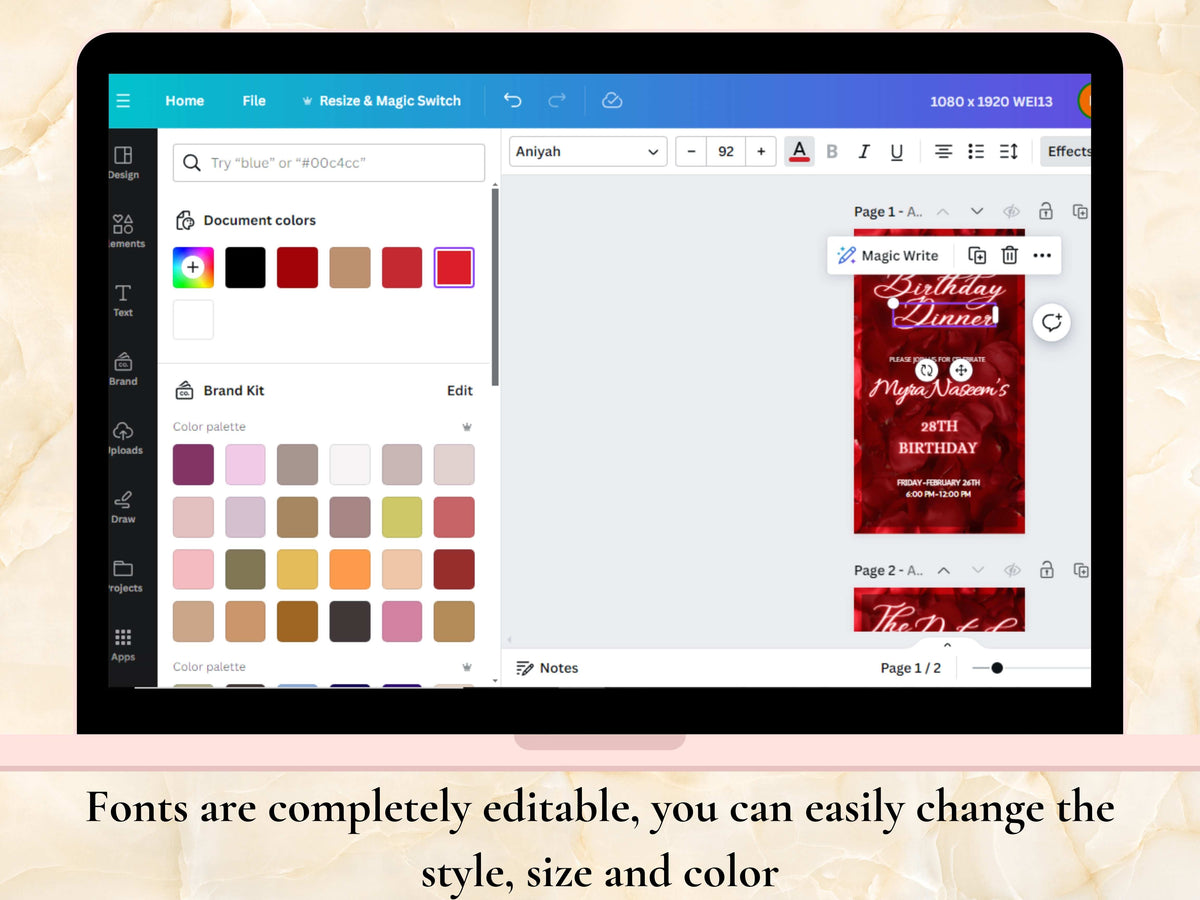The image size is (1200, 900).
Task: Open the Notes panel
Action: 547,668
